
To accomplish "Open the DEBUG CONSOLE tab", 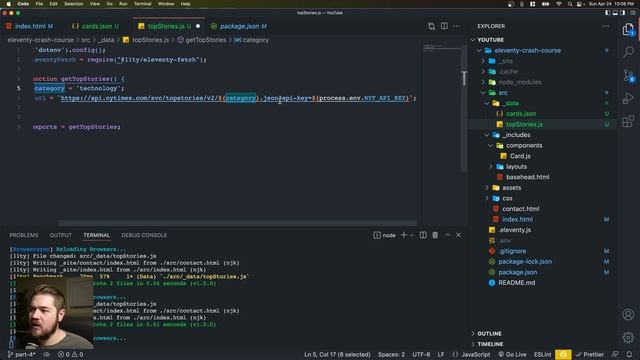I will (144, 235).
